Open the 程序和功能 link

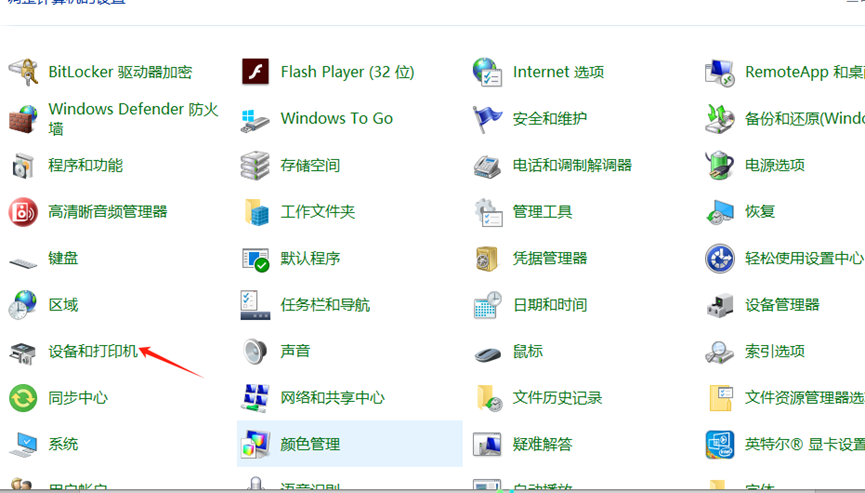86,165
